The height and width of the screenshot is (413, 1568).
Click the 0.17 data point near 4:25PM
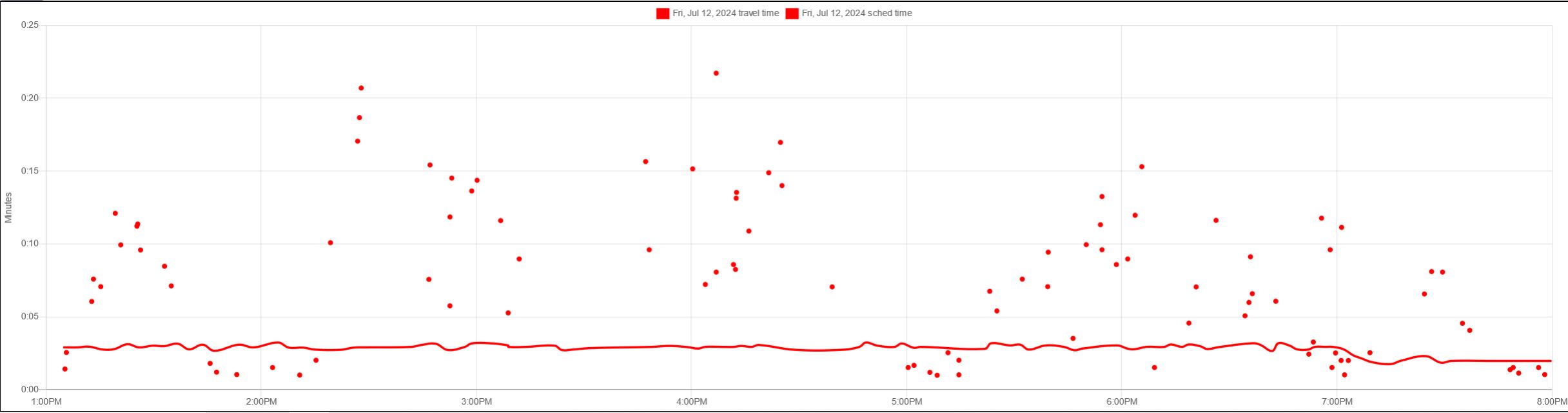click(780, 143)
